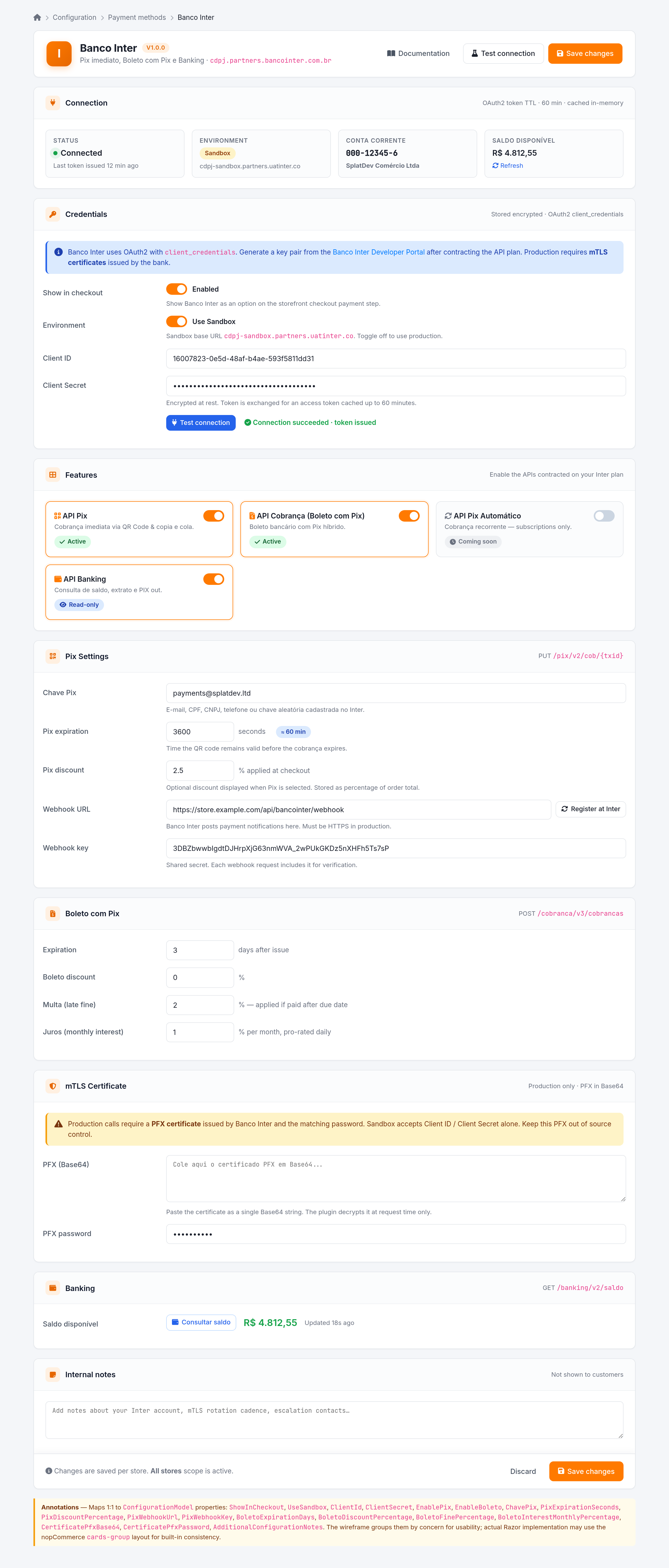Click Banco Inter breadcrumb item
Image resolution: width=669 pixels, height=1568 pixels.
click(196, 18)
